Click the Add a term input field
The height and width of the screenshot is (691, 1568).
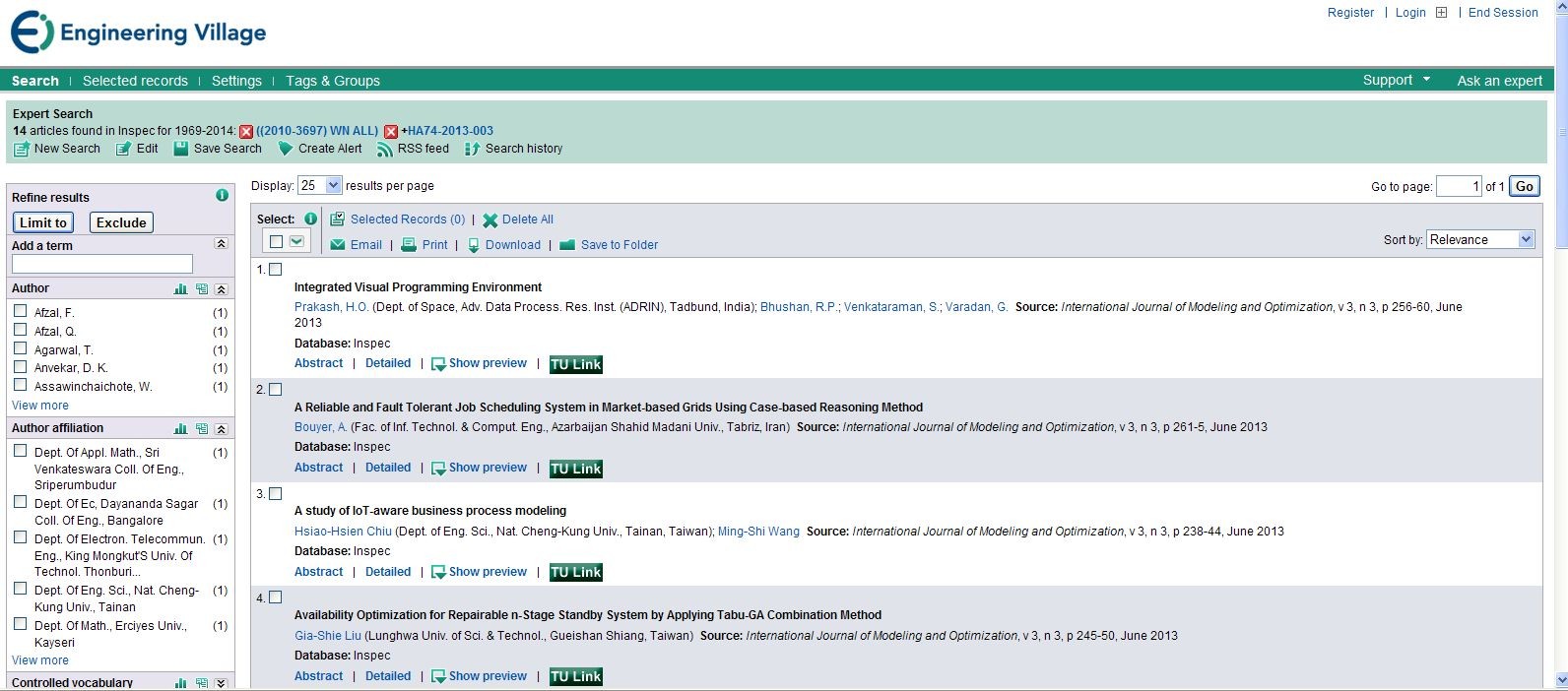click(102, 264)
